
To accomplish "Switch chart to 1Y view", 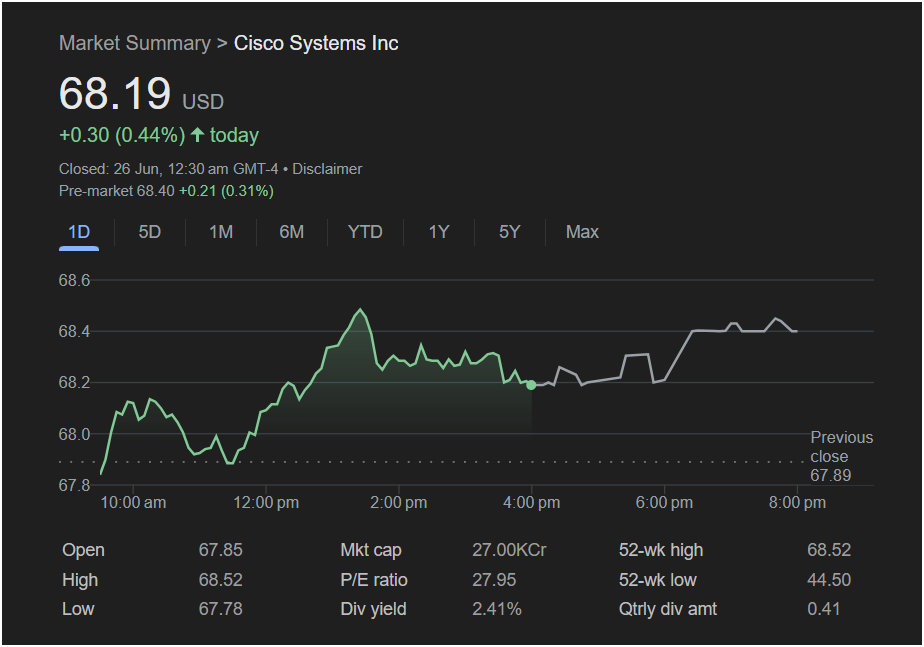I will tap(439, 232).
